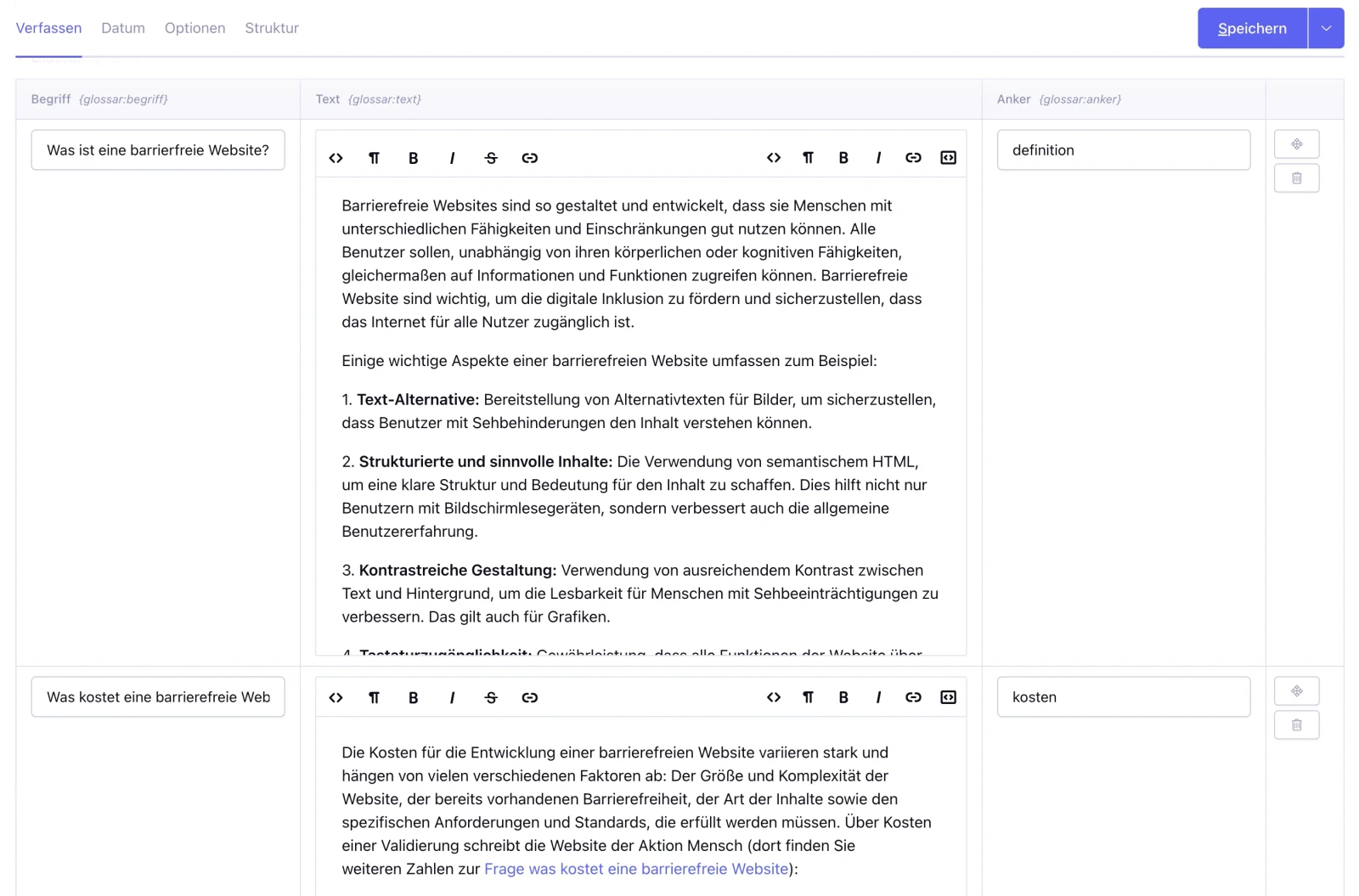Toggle italic in left toolbar group, definition row

[x=452, y=158]
